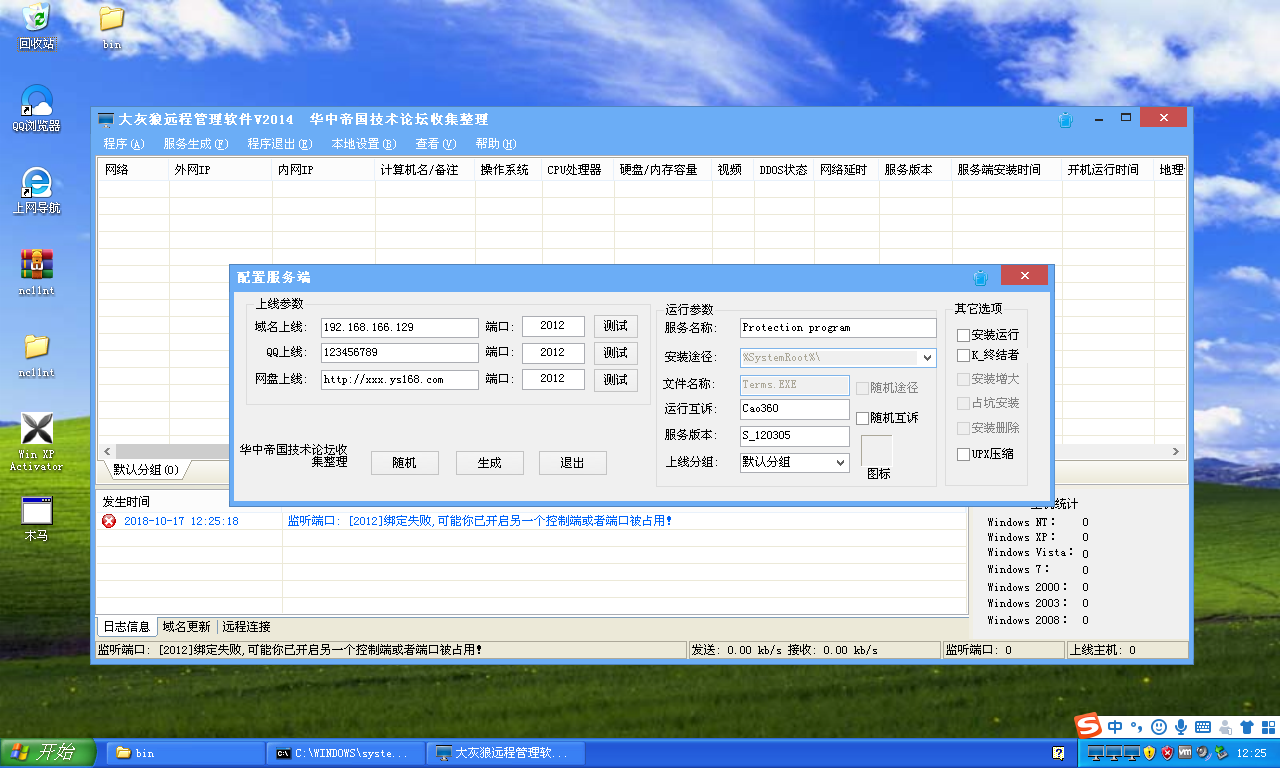Switch to the 远程连接 tab

point(247,627)
